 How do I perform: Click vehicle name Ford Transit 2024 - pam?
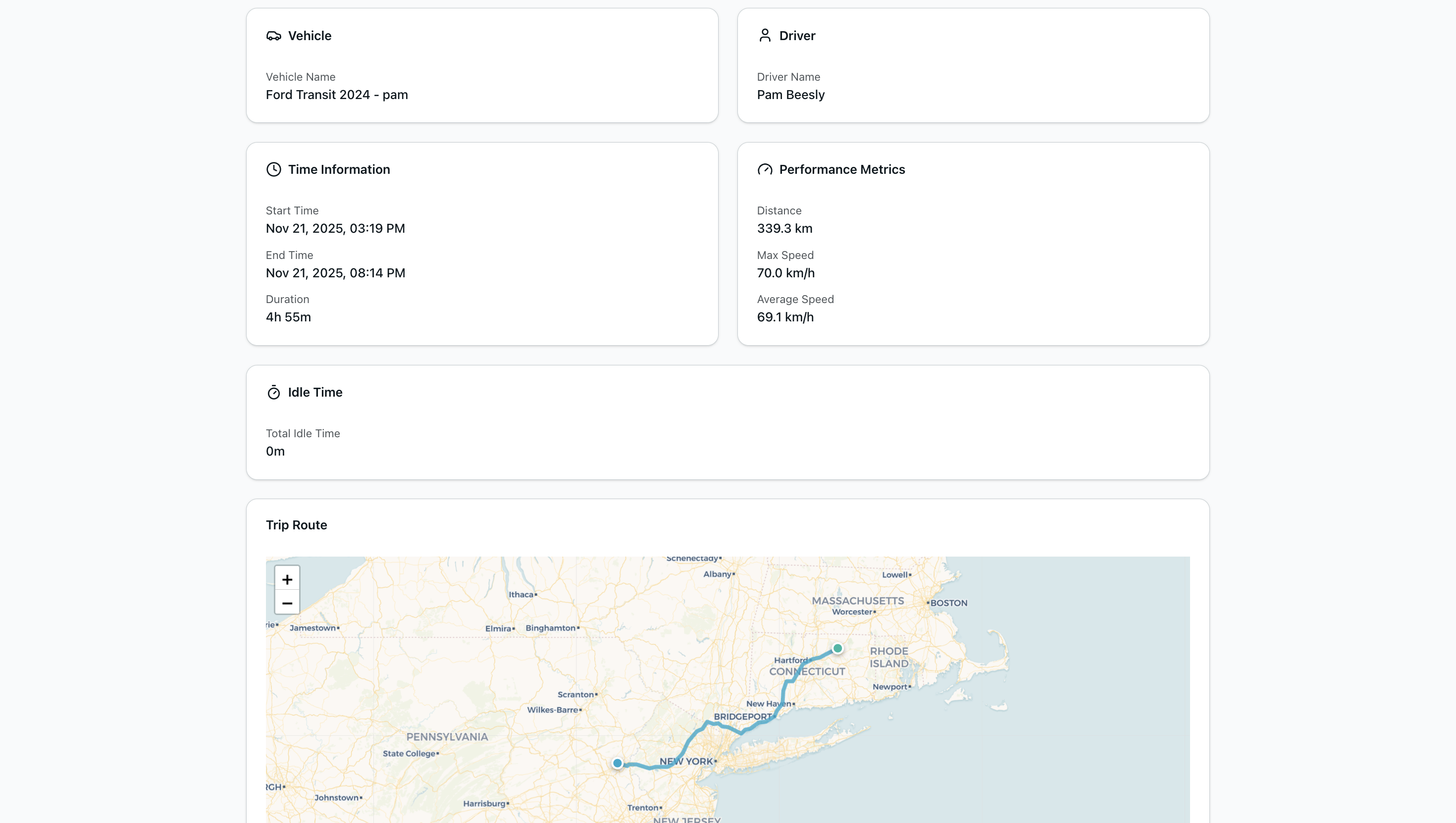337,95
